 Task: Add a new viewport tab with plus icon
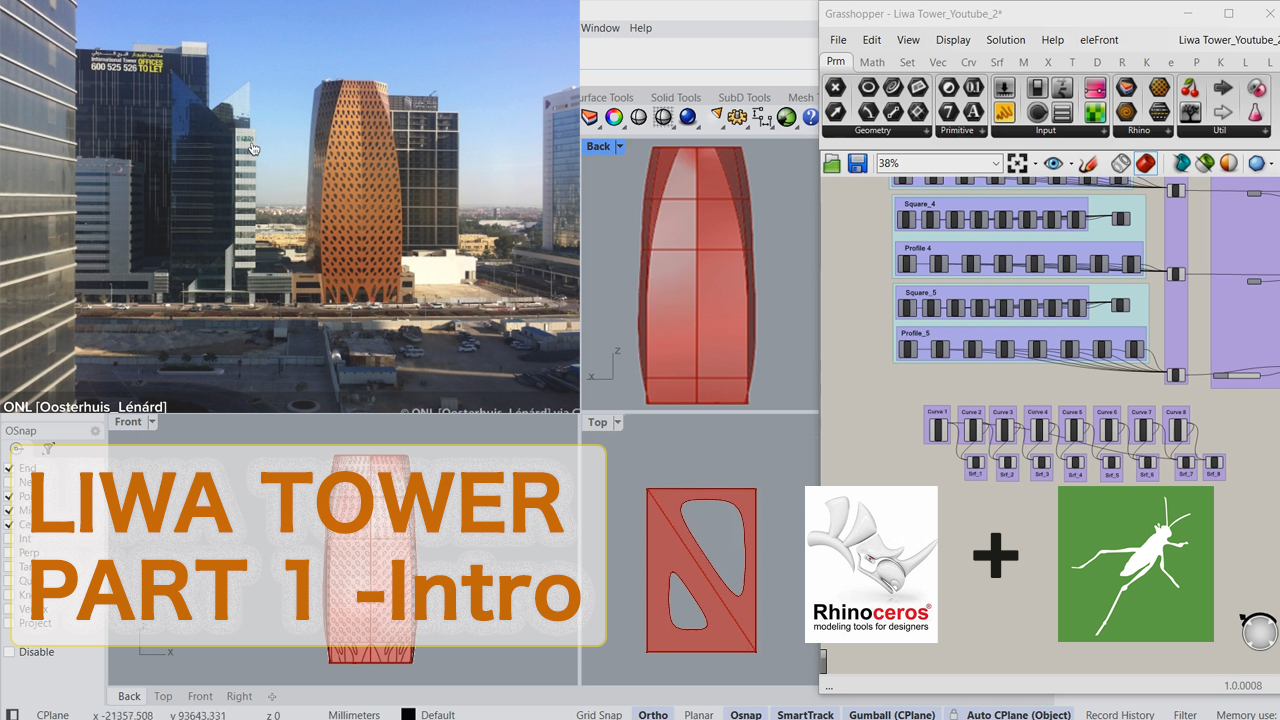pos(272,696)
